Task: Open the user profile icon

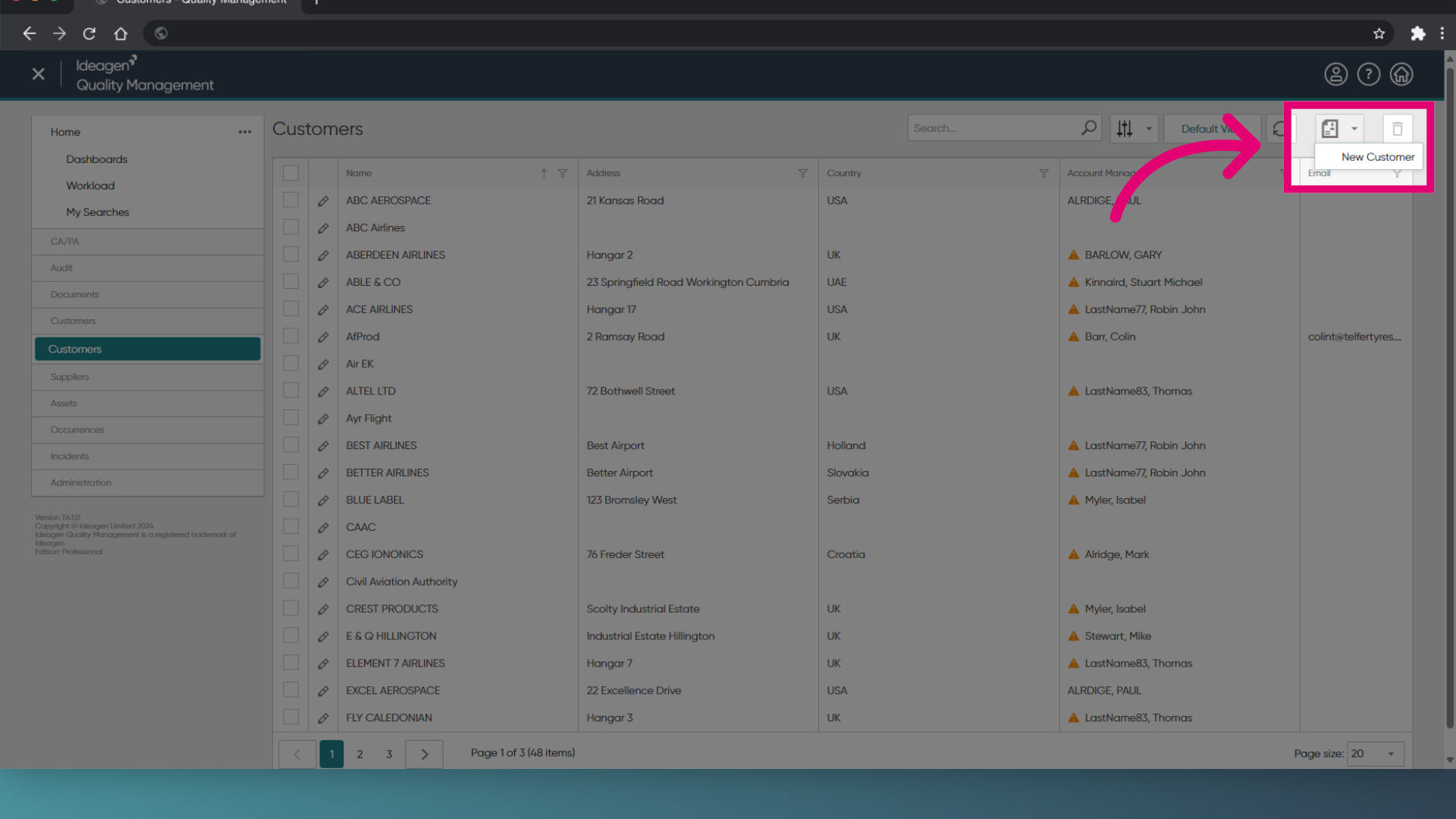Action: (1335, 74)
